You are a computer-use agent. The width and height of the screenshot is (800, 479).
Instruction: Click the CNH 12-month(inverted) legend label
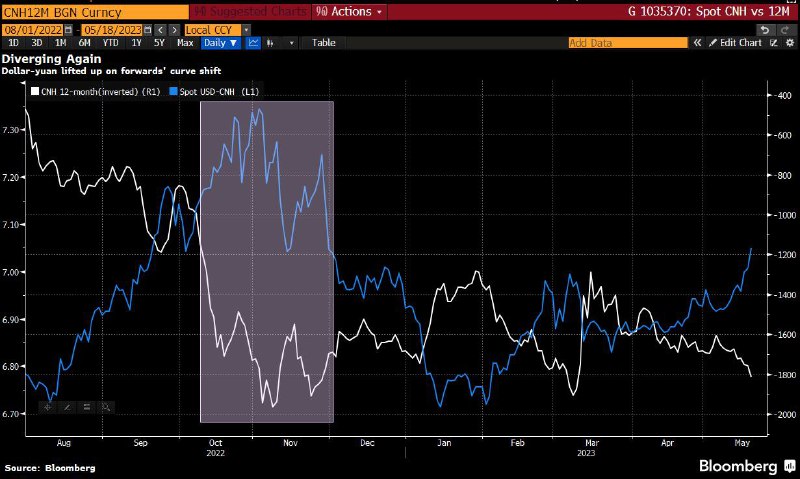click(x=101, y=92)
